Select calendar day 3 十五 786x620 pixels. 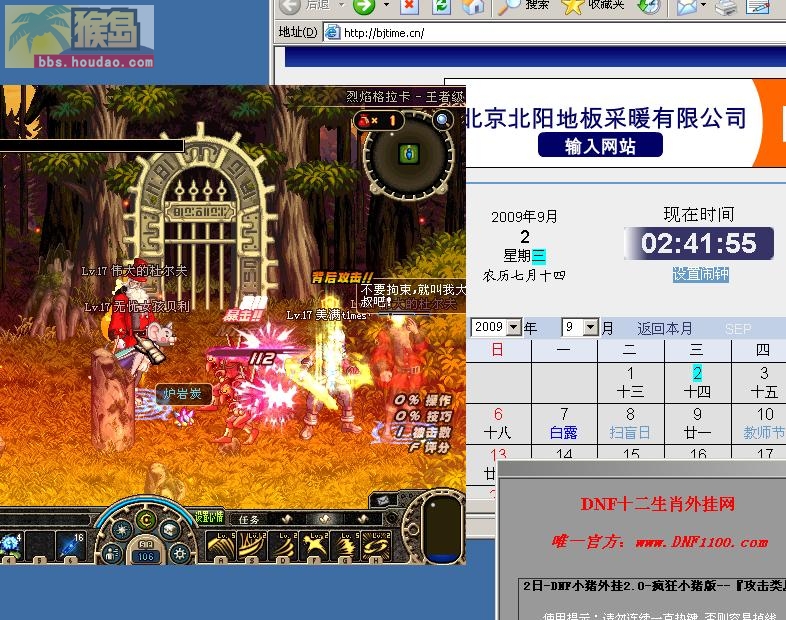pyautogui.click(x=763, y=382)
